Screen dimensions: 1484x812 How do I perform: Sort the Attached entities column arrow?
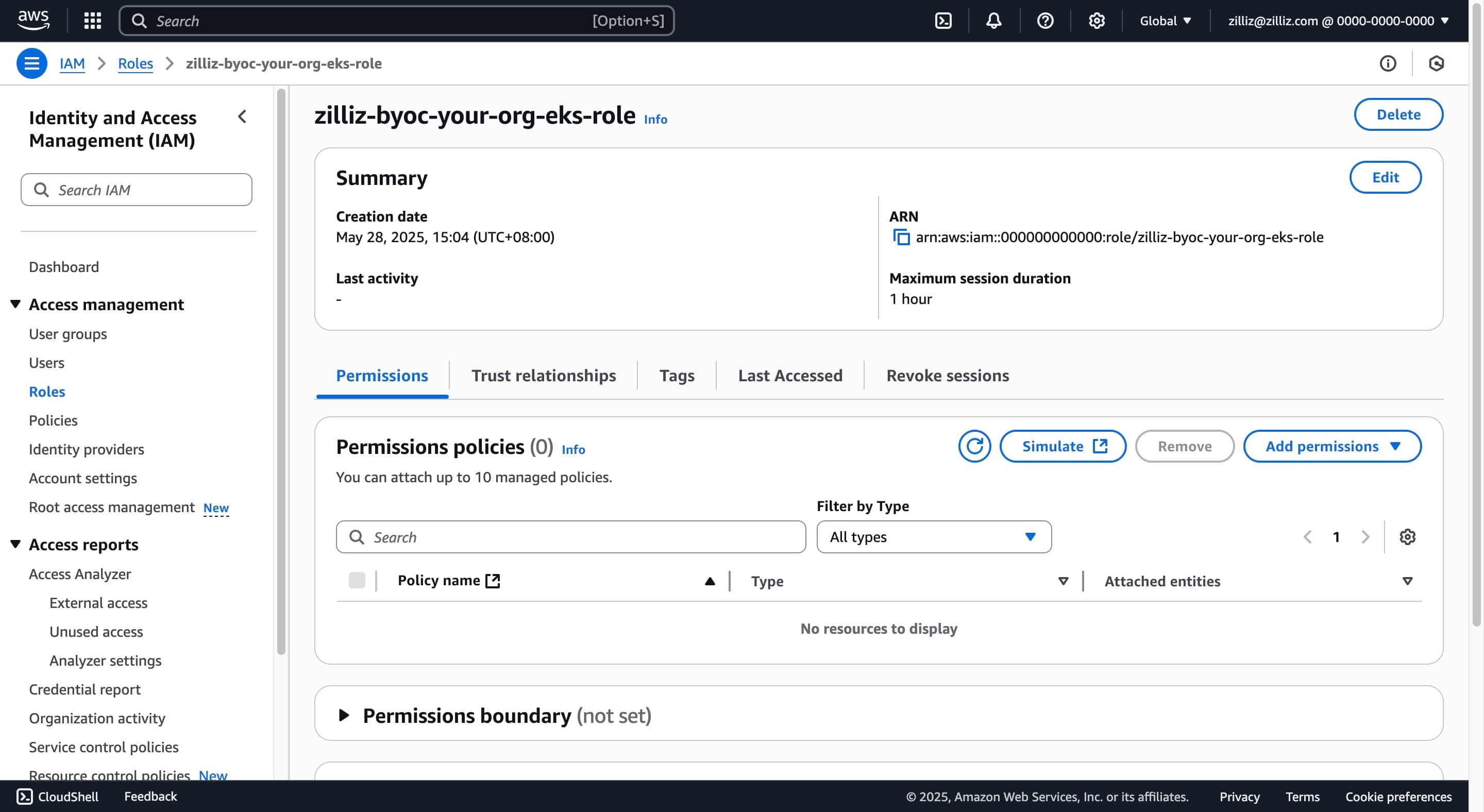(x=1407, y=581)
